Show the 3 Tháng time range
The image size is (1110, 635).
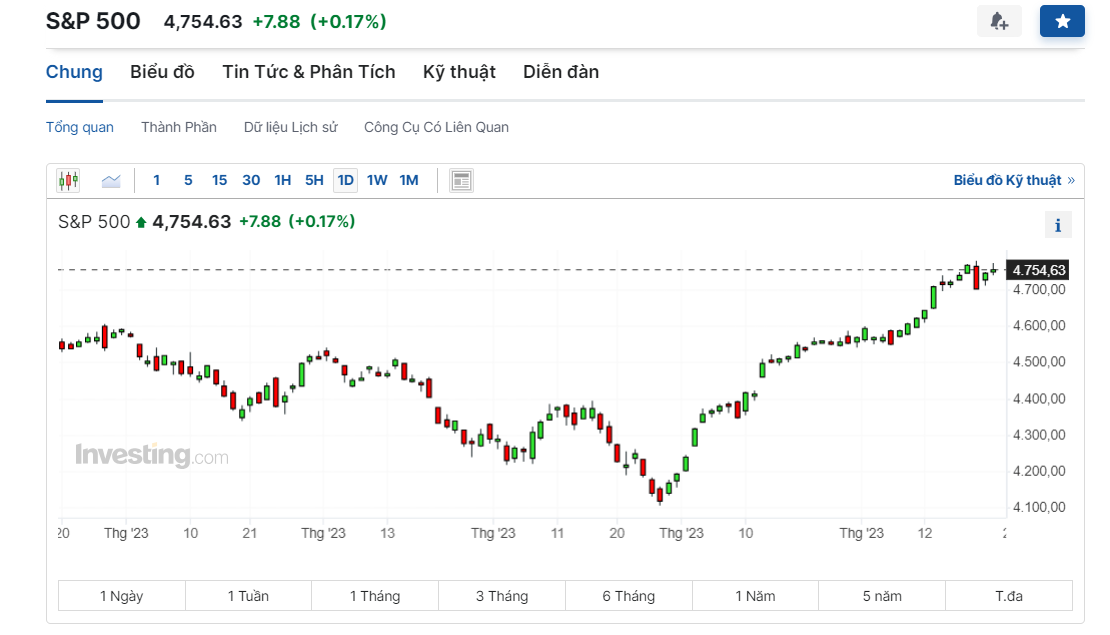pos(502,596)
